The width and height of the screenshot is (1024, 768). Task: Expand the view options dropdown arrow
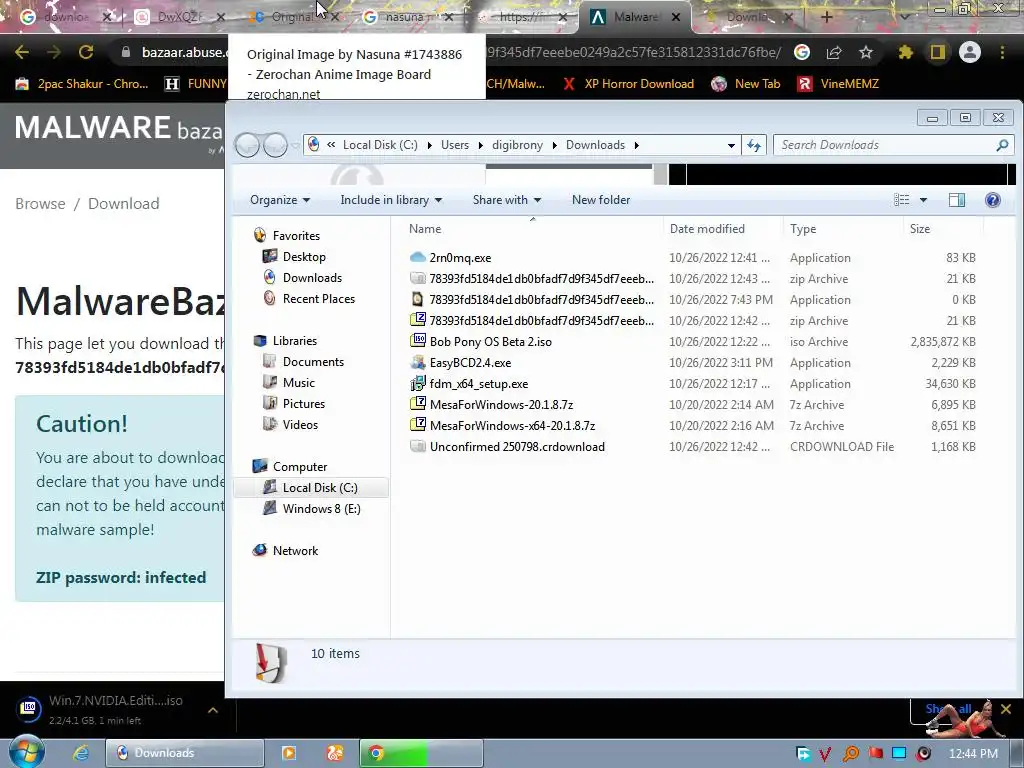coord(923,200)
